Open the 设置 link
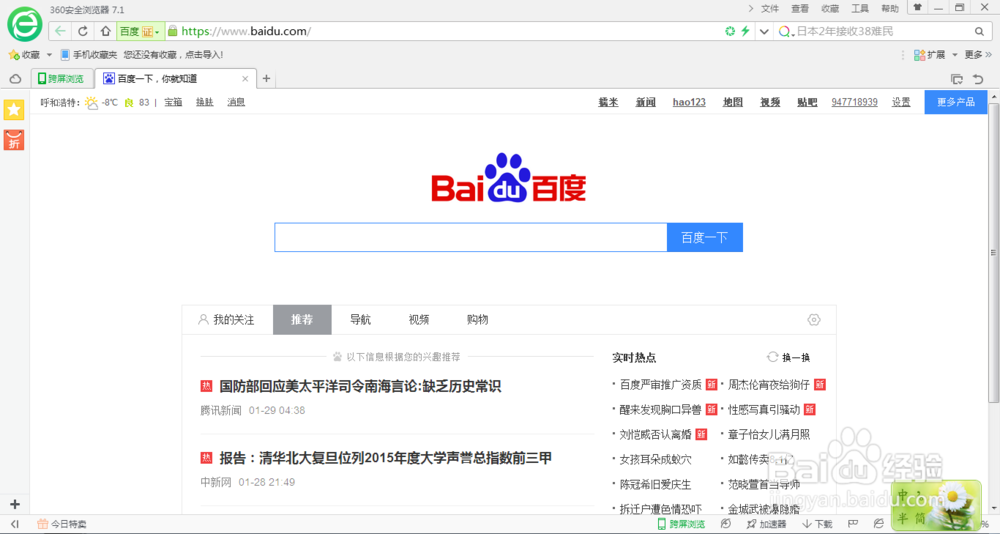The width and height of the screenshot is (1000, 534). click(901, 102)
